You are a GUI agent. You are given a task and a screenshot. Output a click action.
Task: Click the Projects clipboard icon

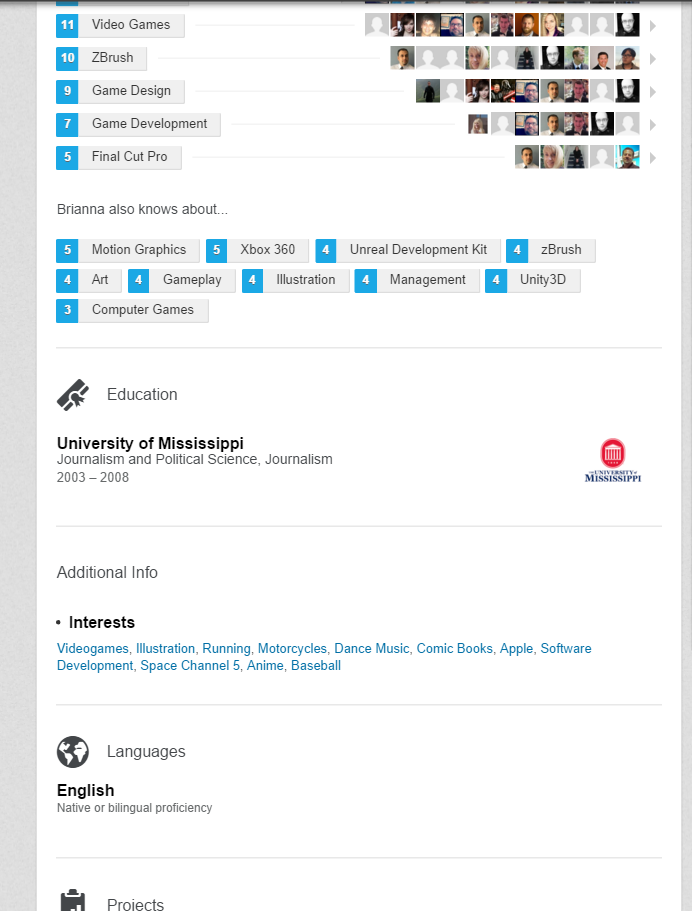click(x=73, y=900)
